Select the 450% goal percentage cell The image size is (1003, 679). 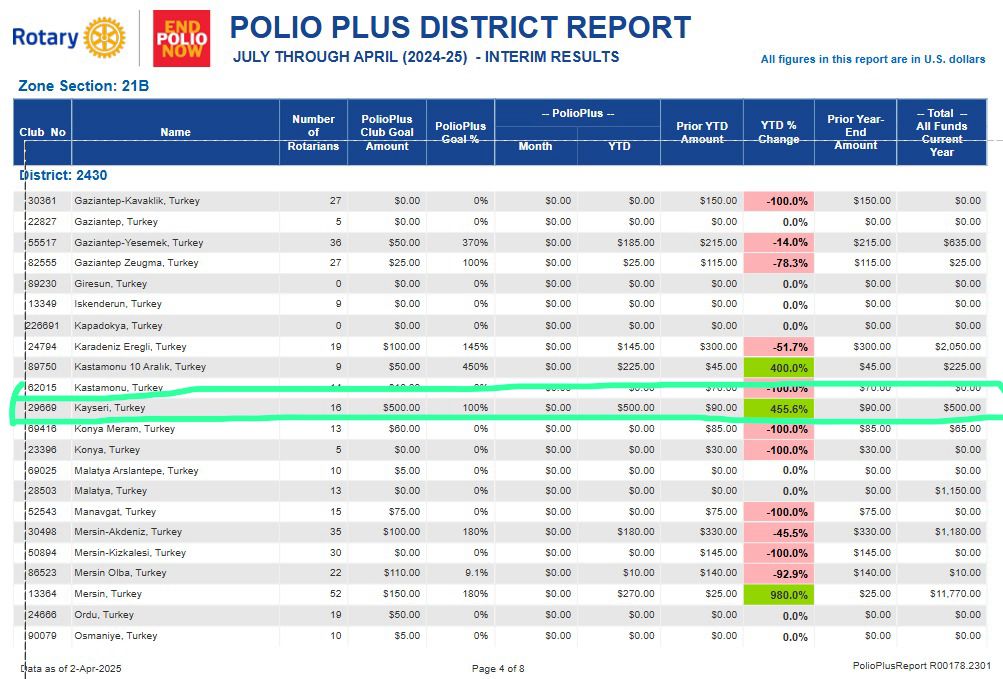coord(475,367)
